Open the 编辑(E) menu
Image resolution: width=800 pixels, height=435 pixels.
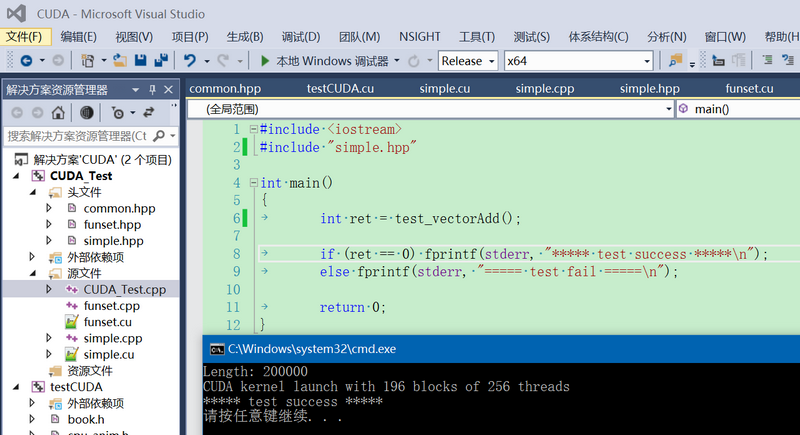point(78,37)
